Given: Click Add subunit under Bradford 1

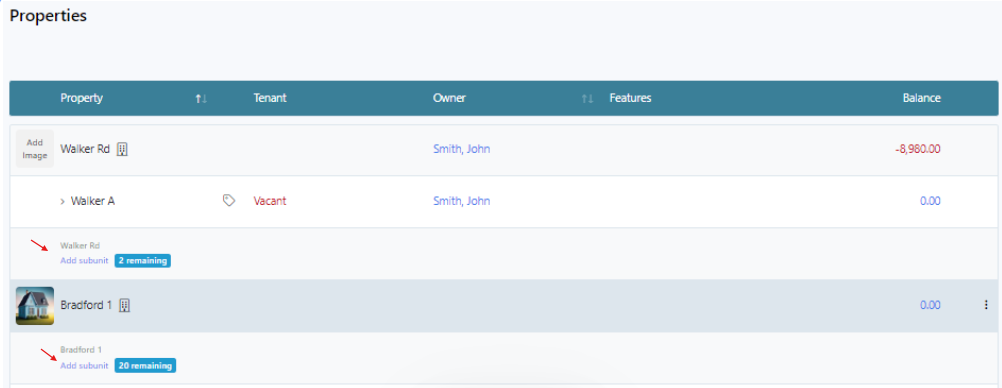Looking at the screenshot, I should point(84,366).
